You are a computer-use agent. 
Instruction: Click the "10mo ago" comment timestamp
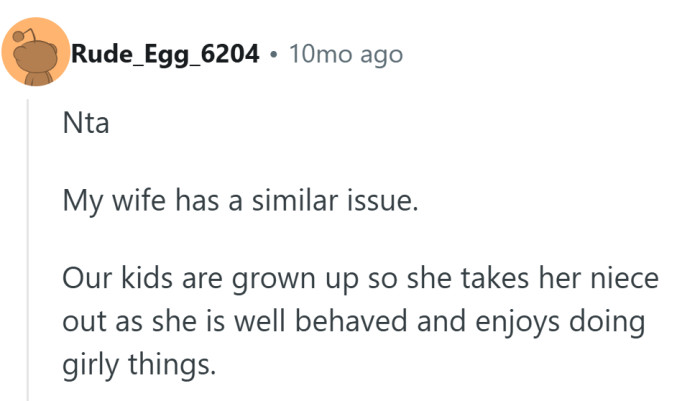[x=345, y=55]
